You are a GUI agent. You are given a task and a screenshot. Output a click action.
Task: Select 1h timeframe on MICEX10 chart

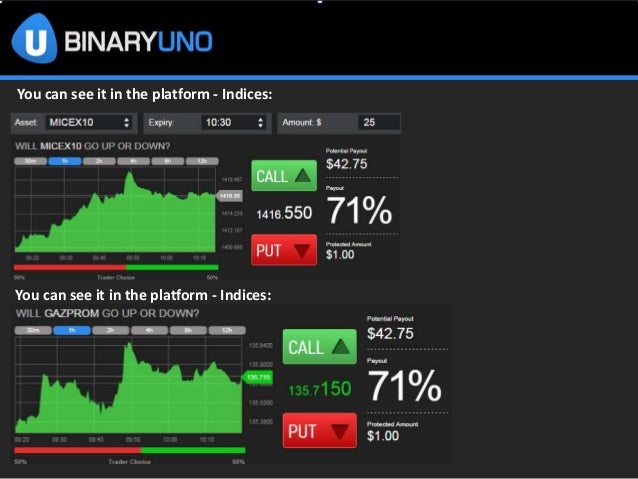[65, 161]
